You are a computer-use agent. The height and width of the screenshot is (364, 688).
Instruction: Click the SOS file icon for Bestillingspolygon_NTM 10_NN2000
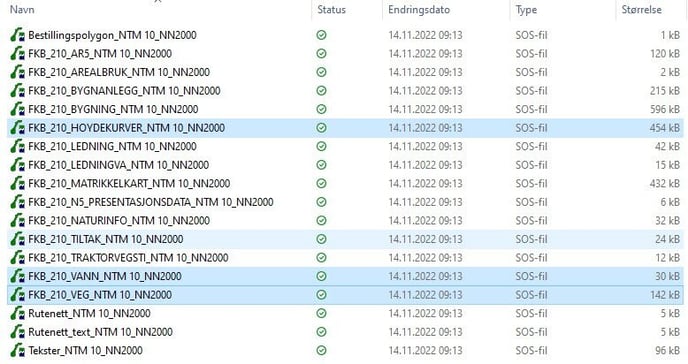[18, 35]
